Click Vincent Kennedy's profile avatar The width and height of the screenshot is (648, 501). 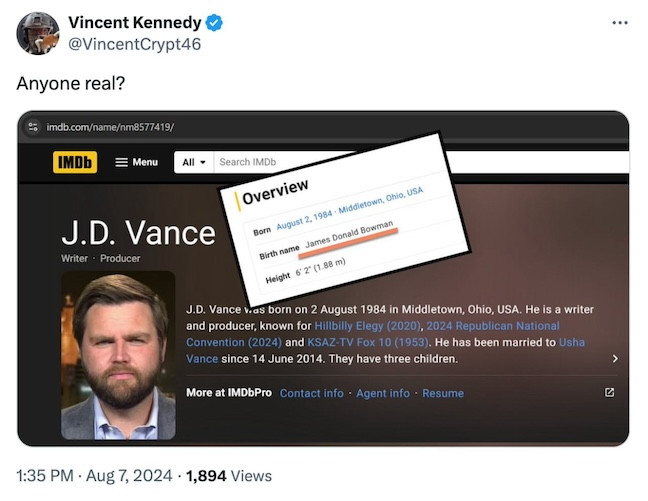[37, 33]
